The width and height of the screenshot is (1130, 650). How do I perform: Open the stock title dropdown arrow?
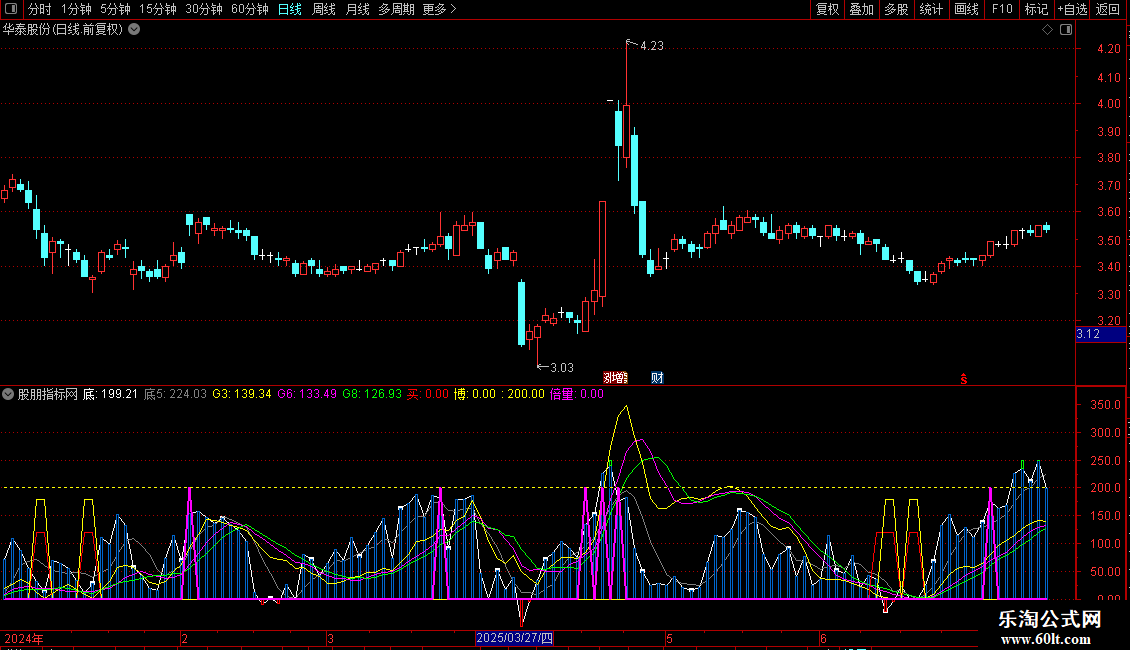point(134,30)
